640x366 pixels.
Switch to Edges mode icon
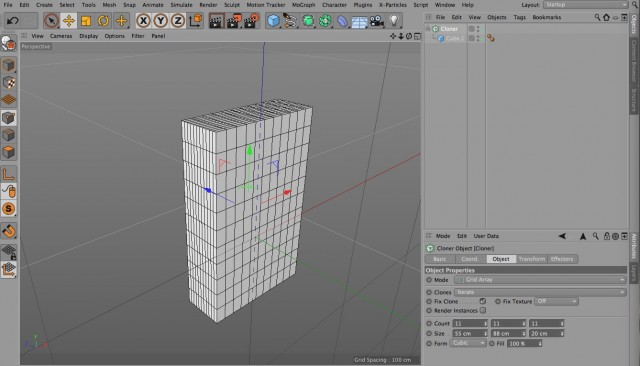point(9,135)
